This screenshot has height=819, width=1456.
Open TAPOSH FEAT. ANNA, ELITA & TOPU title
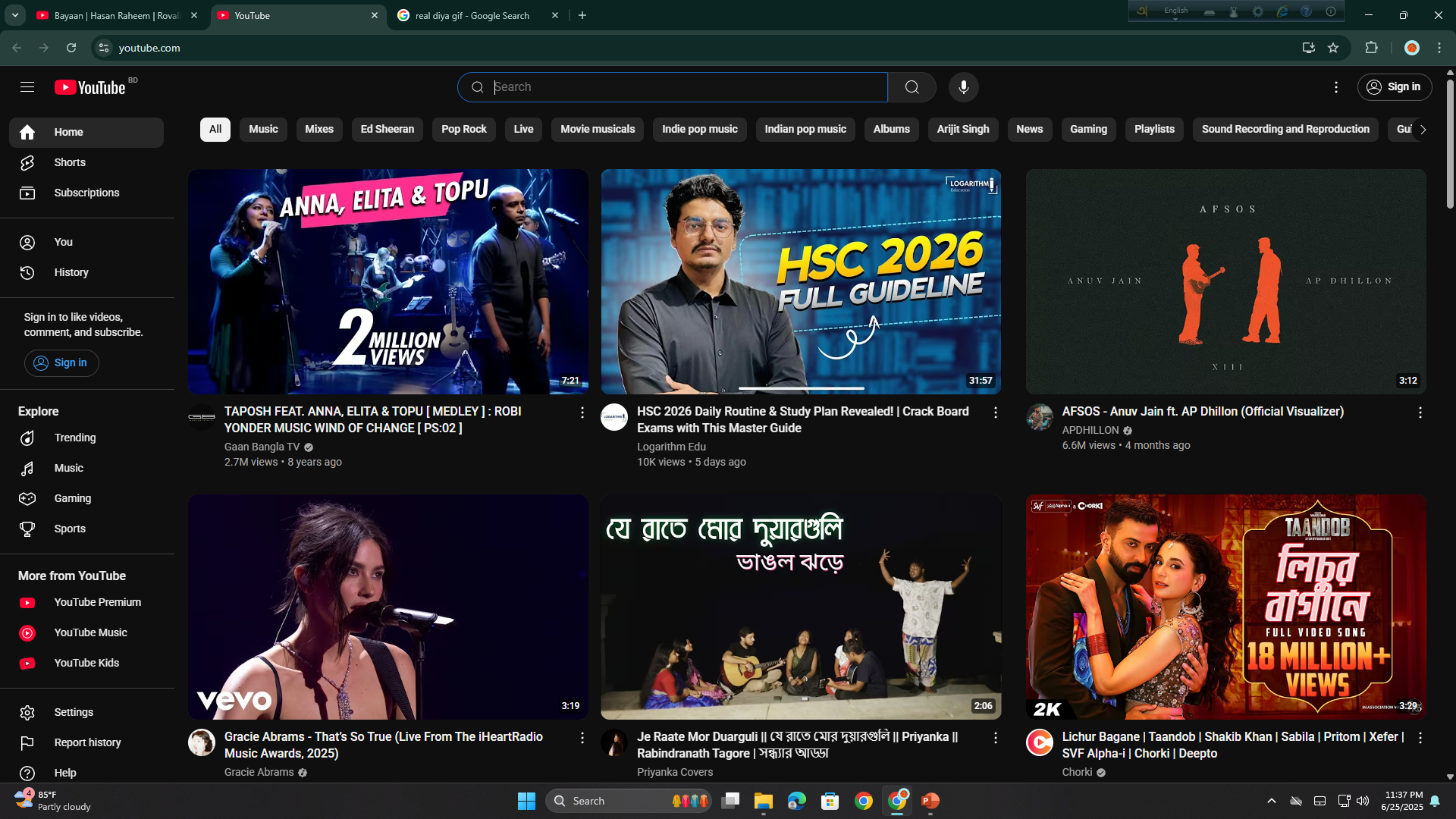(373, 419)
